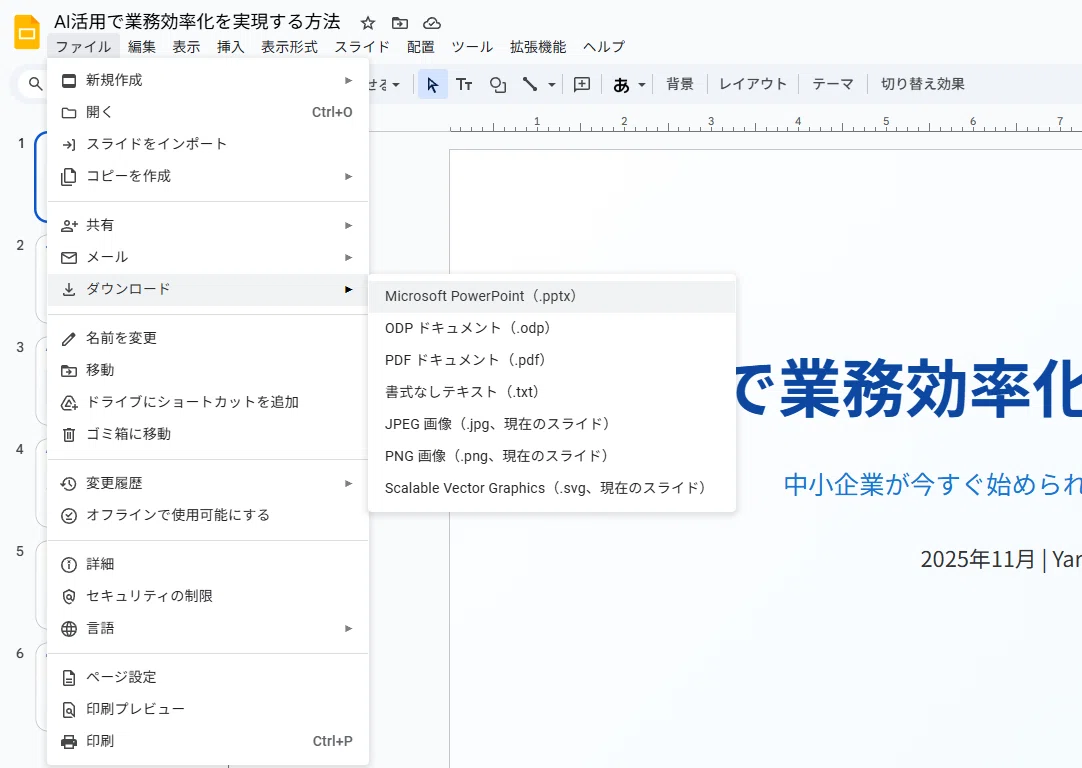
Task: Click the Google Slides home logo
Action: (27, 32)
